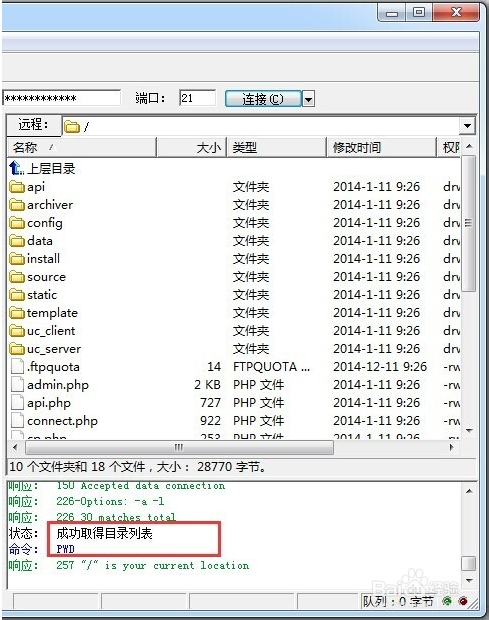
Task: Click the port input field
Action: 197,98
